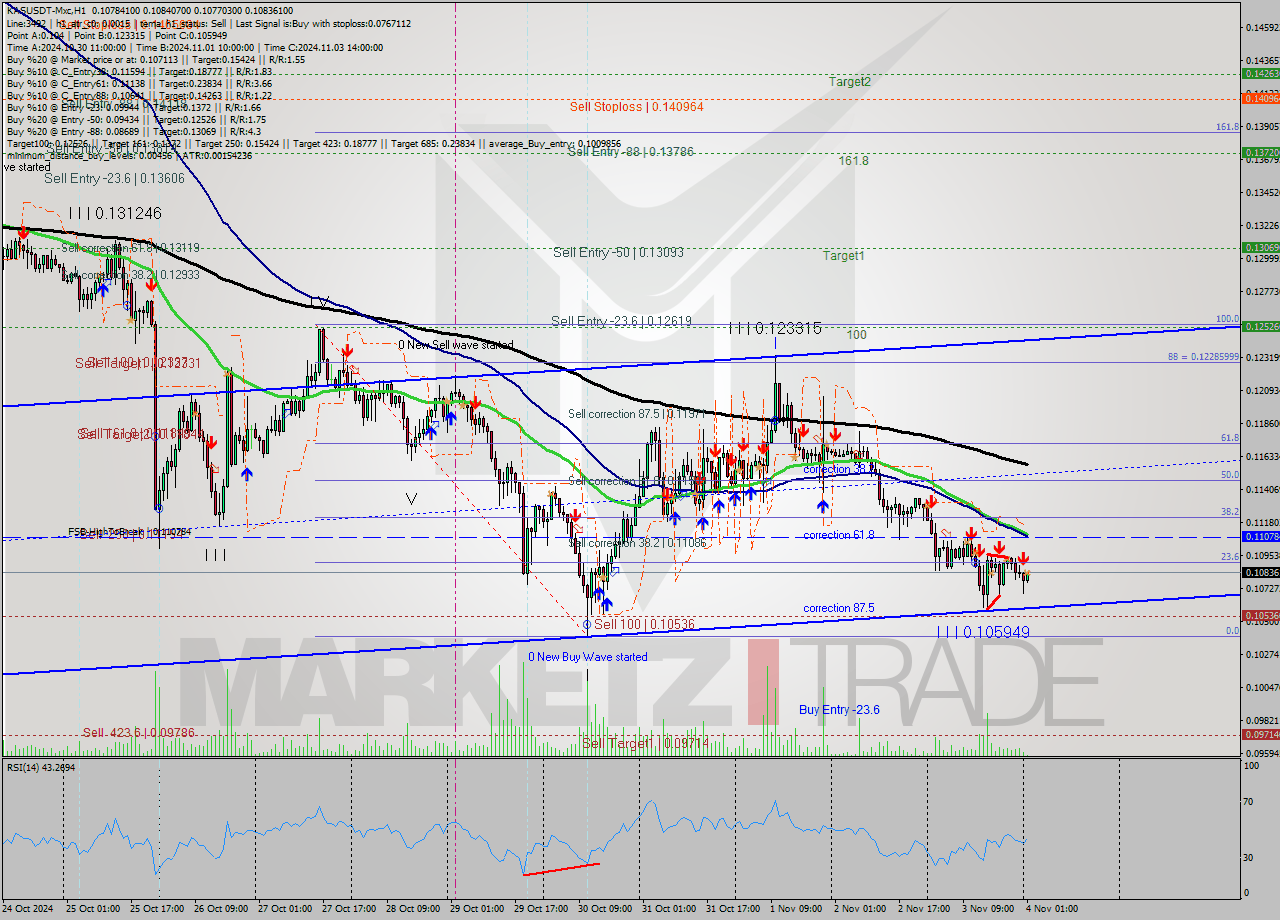Click the '| | | 0.123315' peak label
The image size is (1280, 920).
(775, 328)
